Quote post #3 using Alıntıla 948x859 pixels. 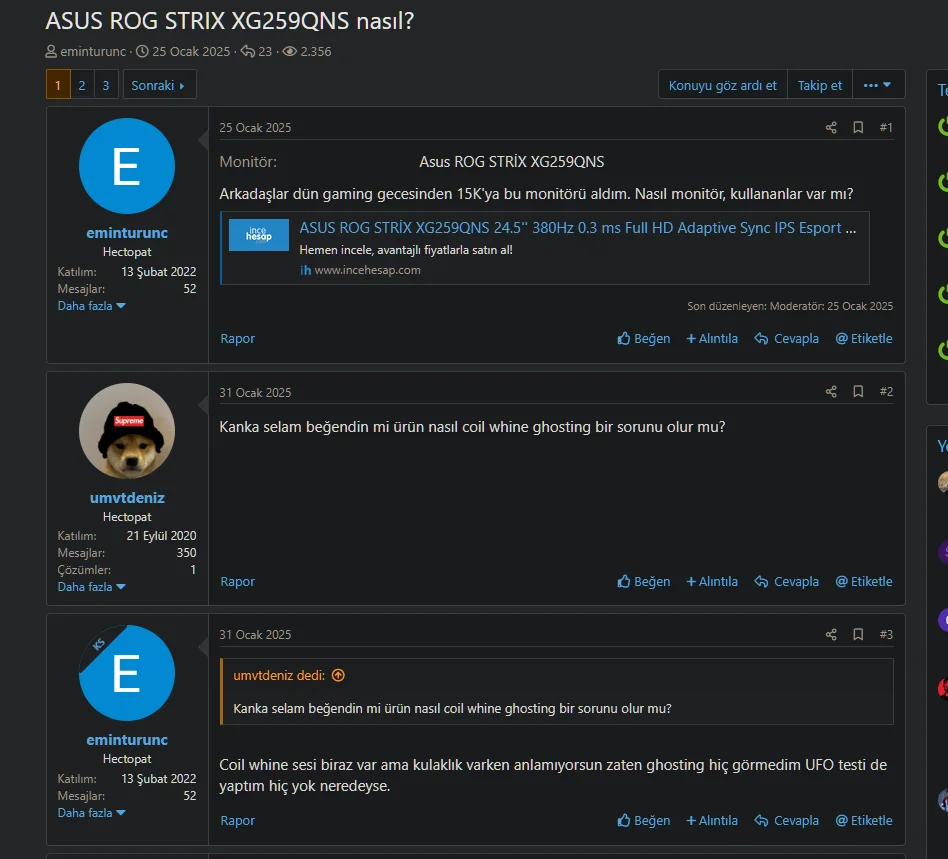712,820
